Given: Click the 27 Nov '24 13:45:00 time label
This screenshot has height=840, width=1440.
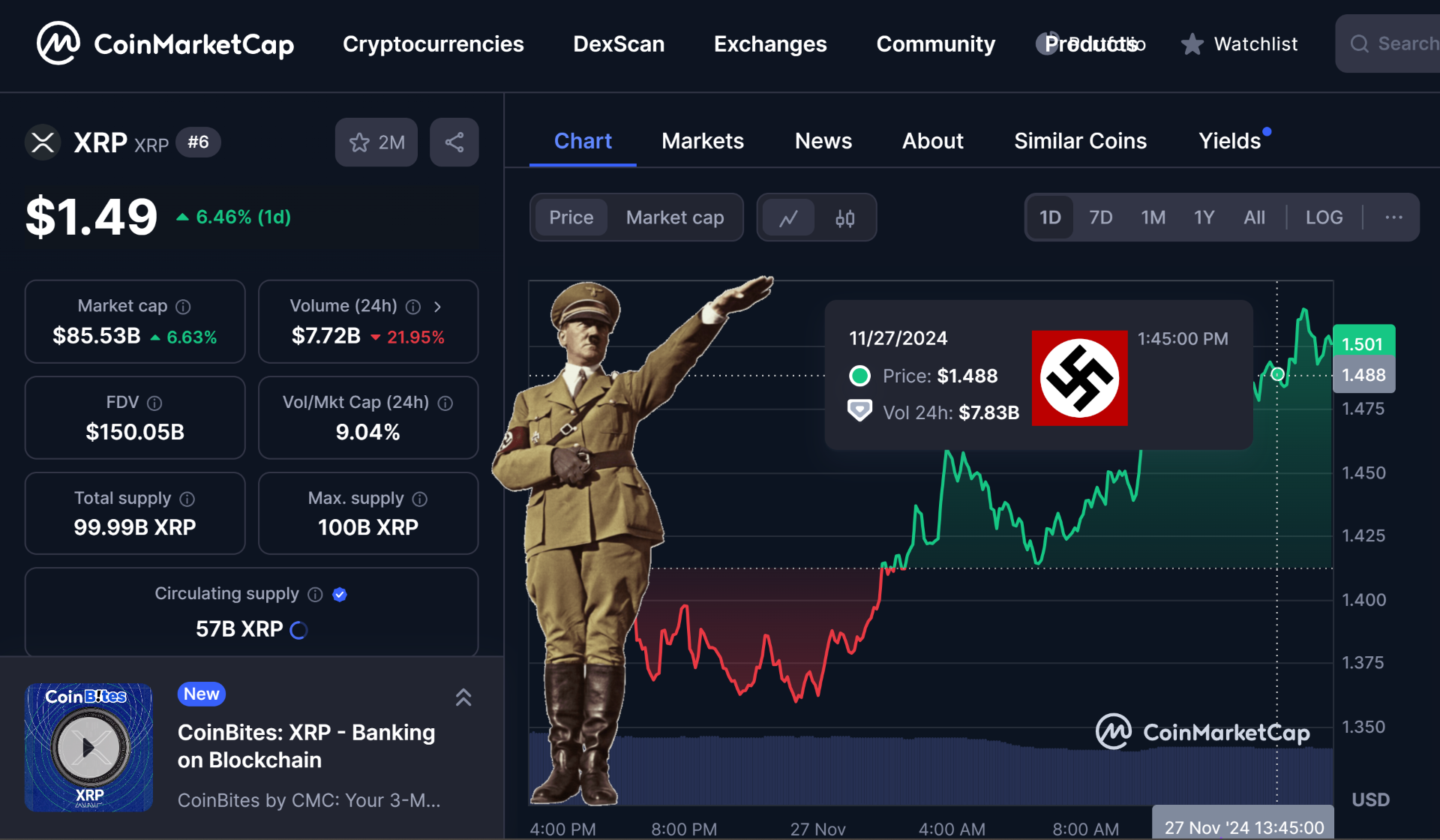Looking at the screenshot, I should point(1243,827).
